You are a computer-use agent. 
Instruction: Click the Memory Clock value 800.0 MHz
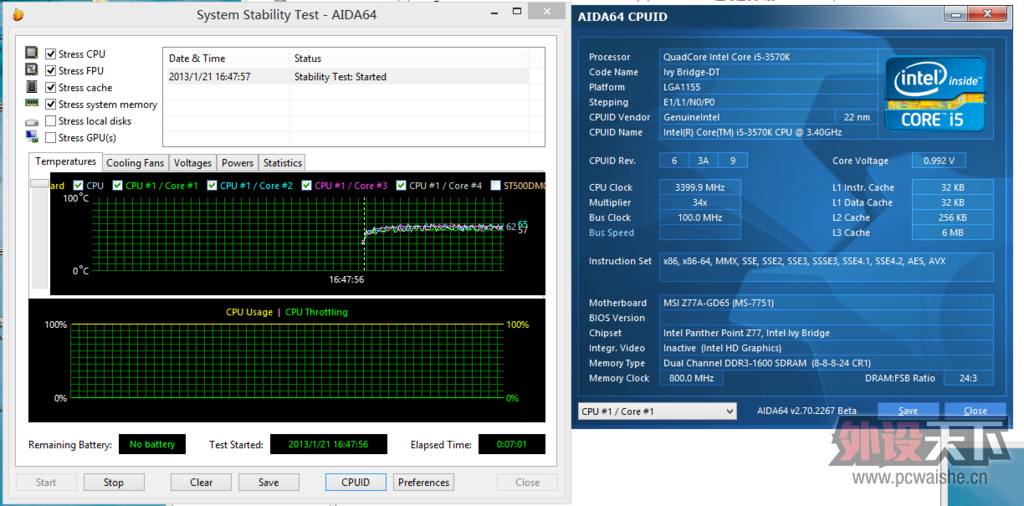pos(691,378)
